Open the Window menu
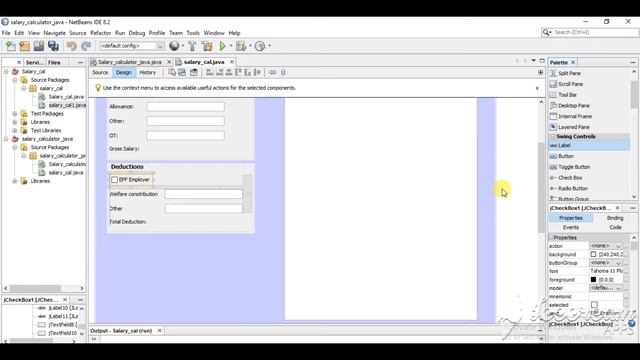Image resolution: width=640 pixels, height=360 pixels. pos(214,33)
